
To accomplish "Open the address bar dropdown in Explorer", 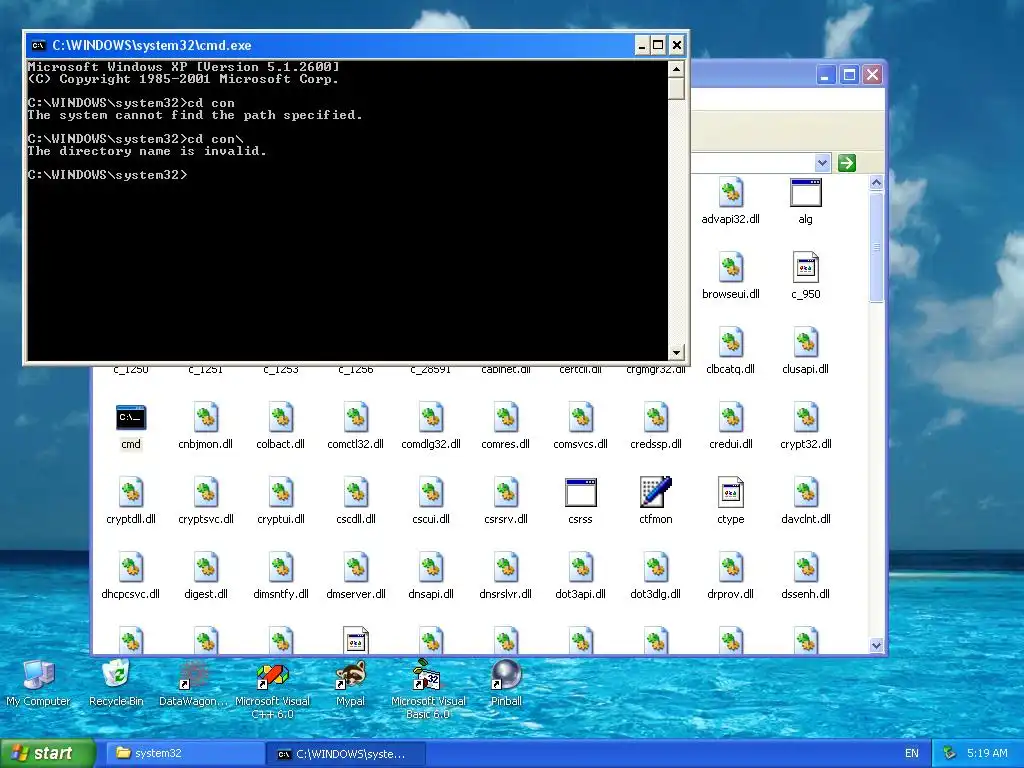I will [822, 163].
